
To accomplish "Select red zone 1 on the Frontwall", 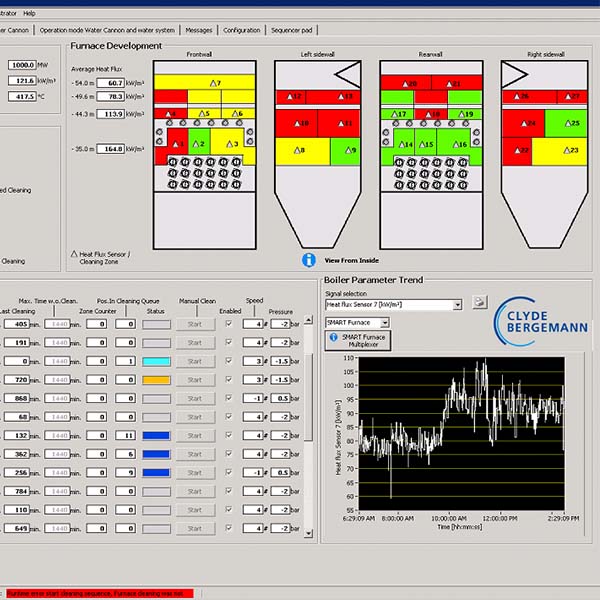I will [x=178, y=144].
